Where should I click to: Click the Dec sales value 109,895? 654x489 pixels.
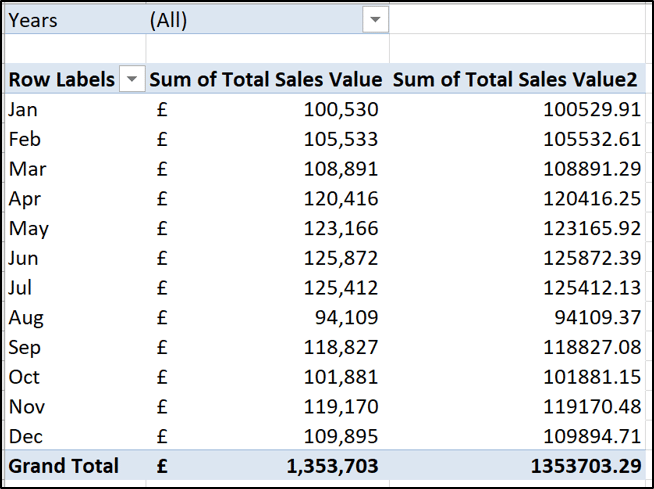[x=342, y=436]
